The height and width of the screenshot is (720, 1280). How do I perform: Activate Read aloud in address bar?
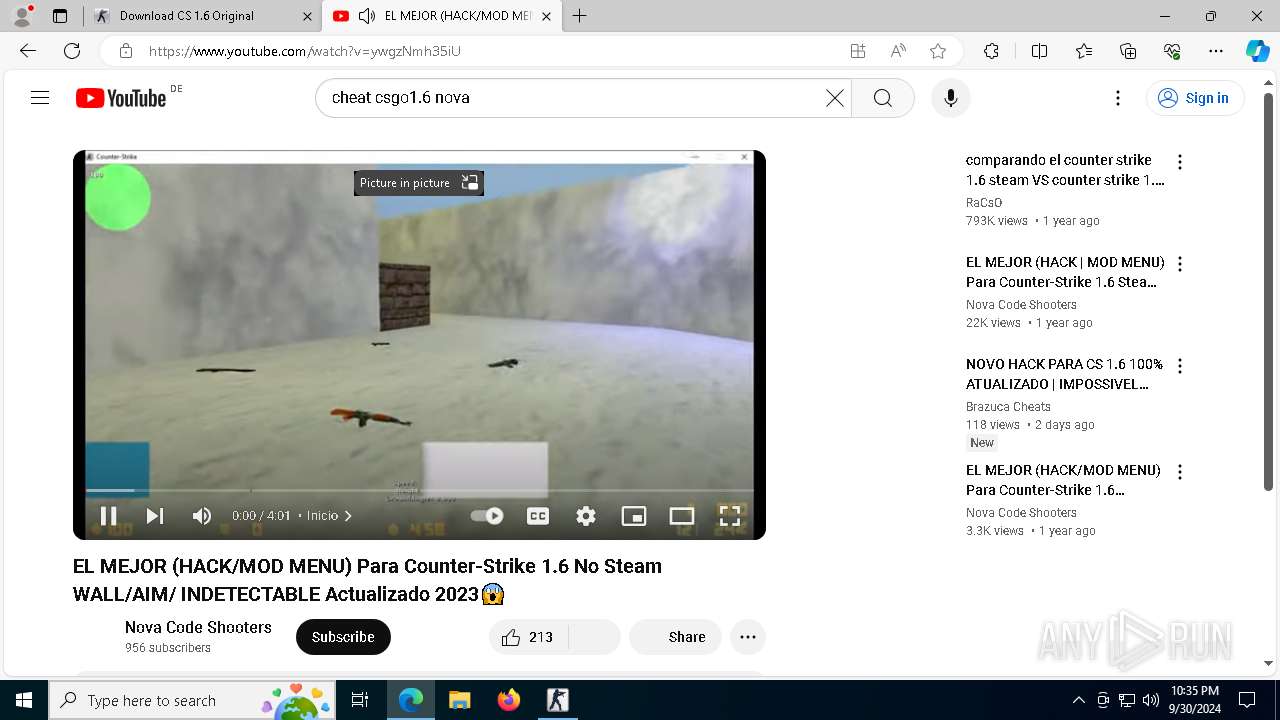pyautogui.click(x=898, y=51)
